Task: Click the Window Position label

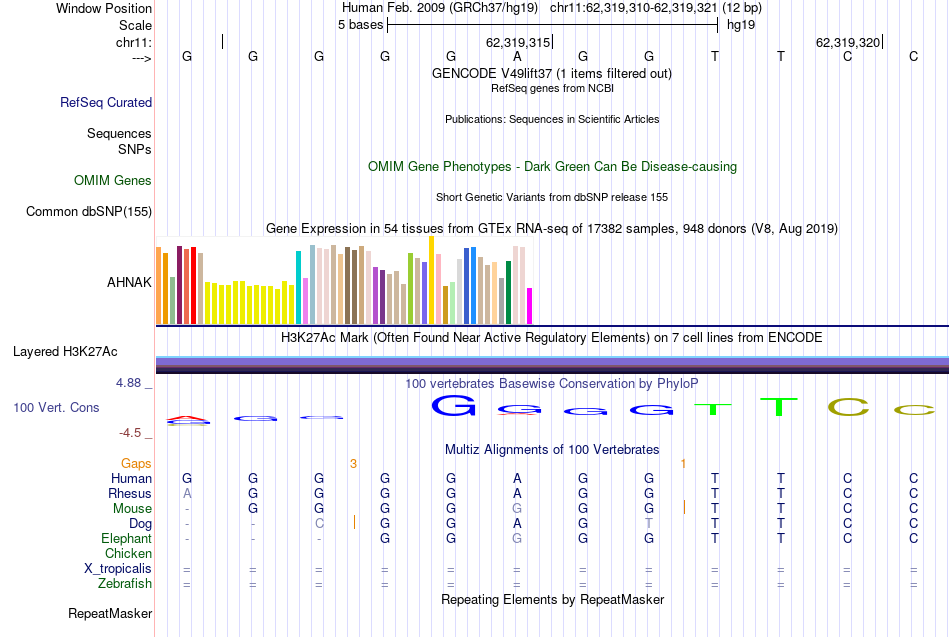Action: pos(104,8)
